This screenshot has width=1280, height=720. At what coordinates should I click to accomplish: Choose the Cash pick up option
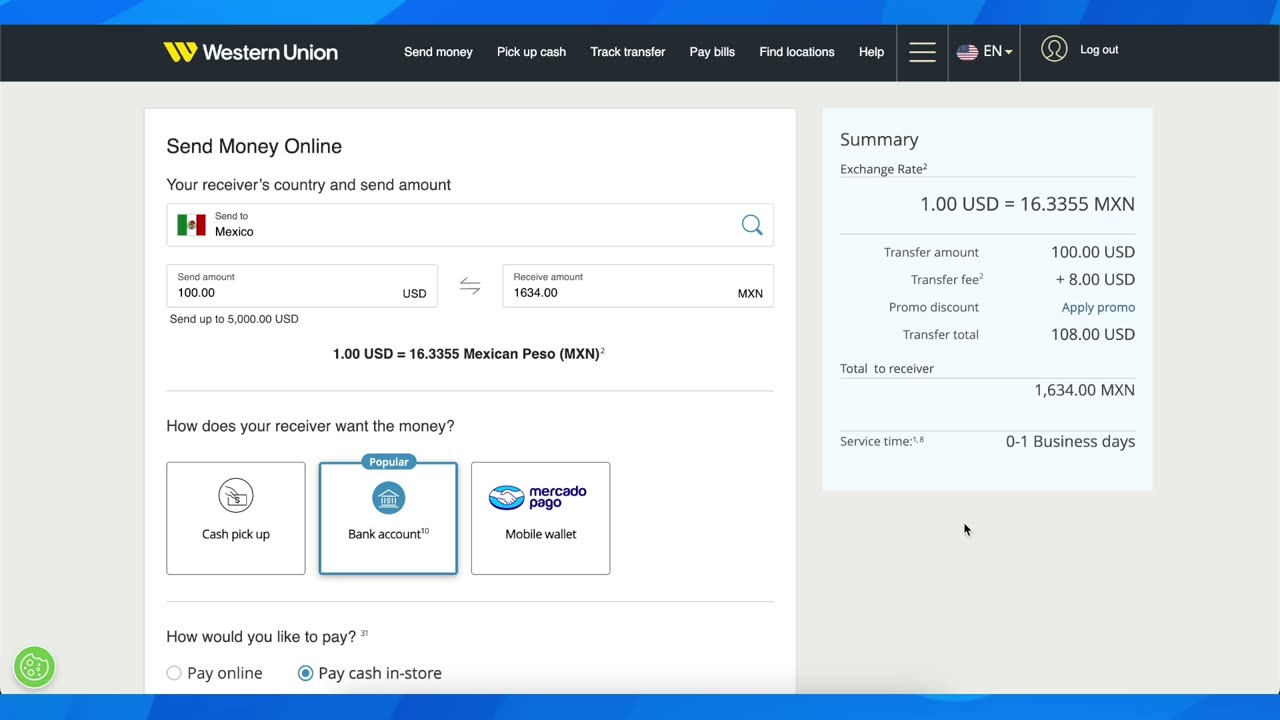[x=236, y=518]
